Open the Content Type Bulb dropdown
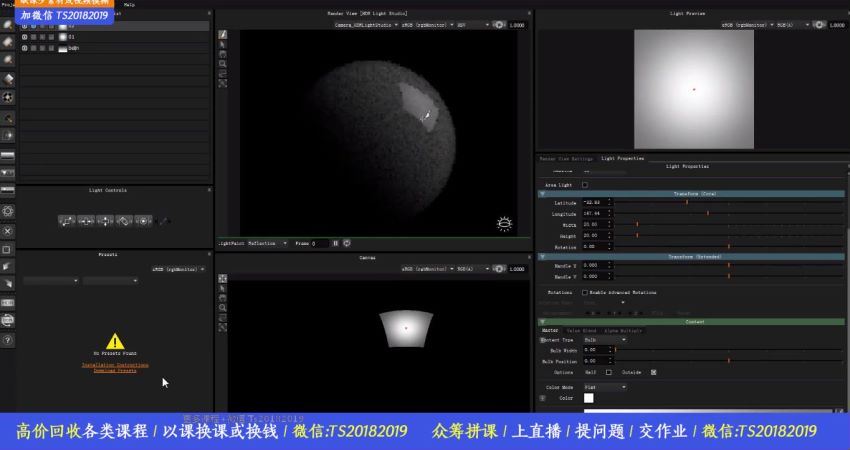Screen dimensions: 850x450 (605, 340)
